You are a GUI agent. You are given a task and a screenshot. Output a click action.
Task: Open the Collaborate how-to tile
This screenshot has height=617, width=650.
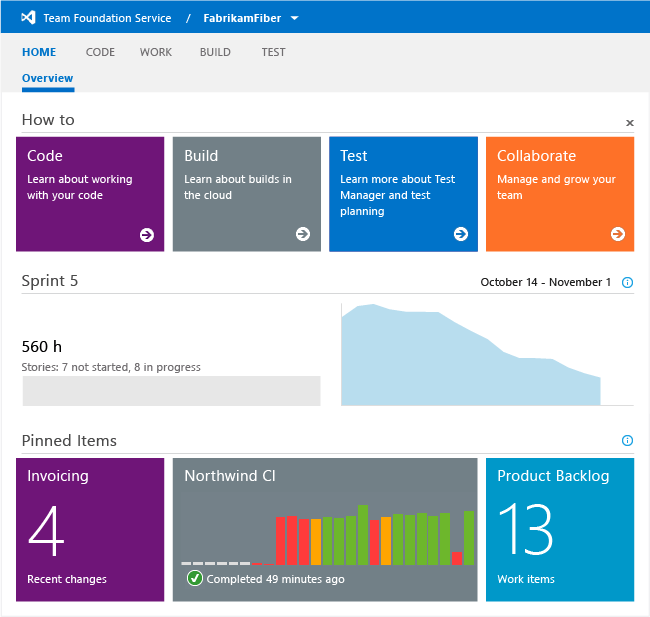[x=560, y=194]
